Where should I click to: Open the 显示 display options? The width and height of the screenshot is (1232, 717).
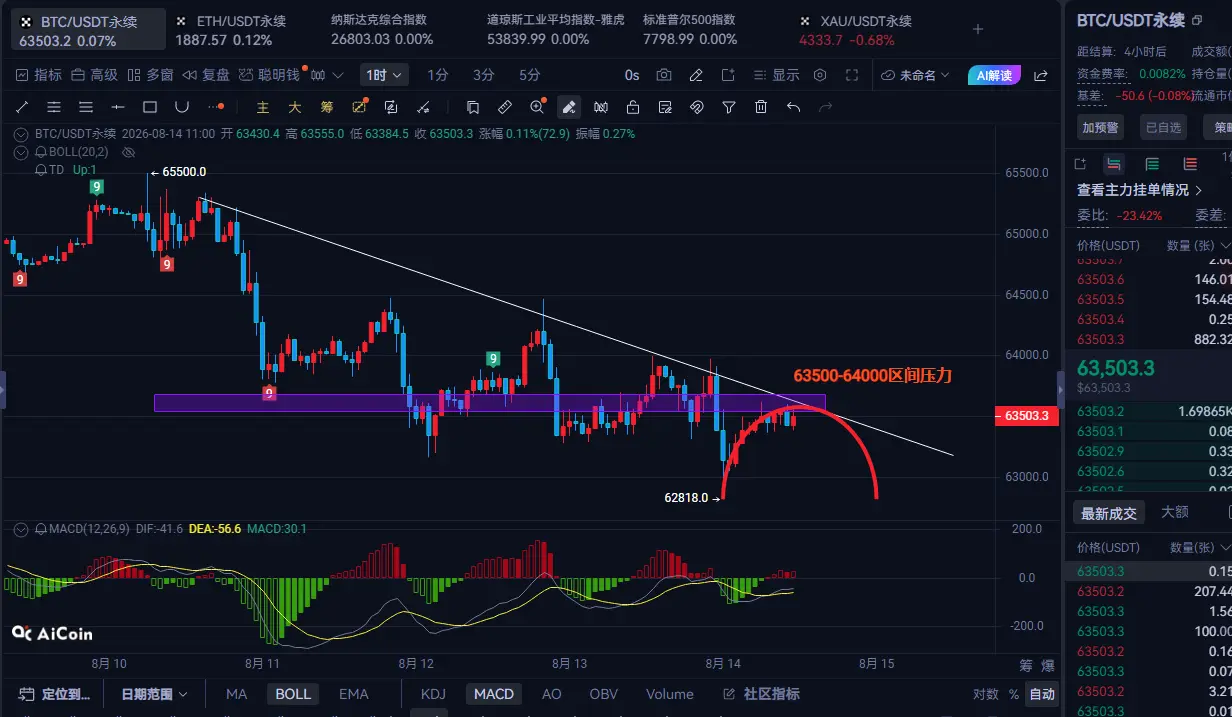pos(775,75)
